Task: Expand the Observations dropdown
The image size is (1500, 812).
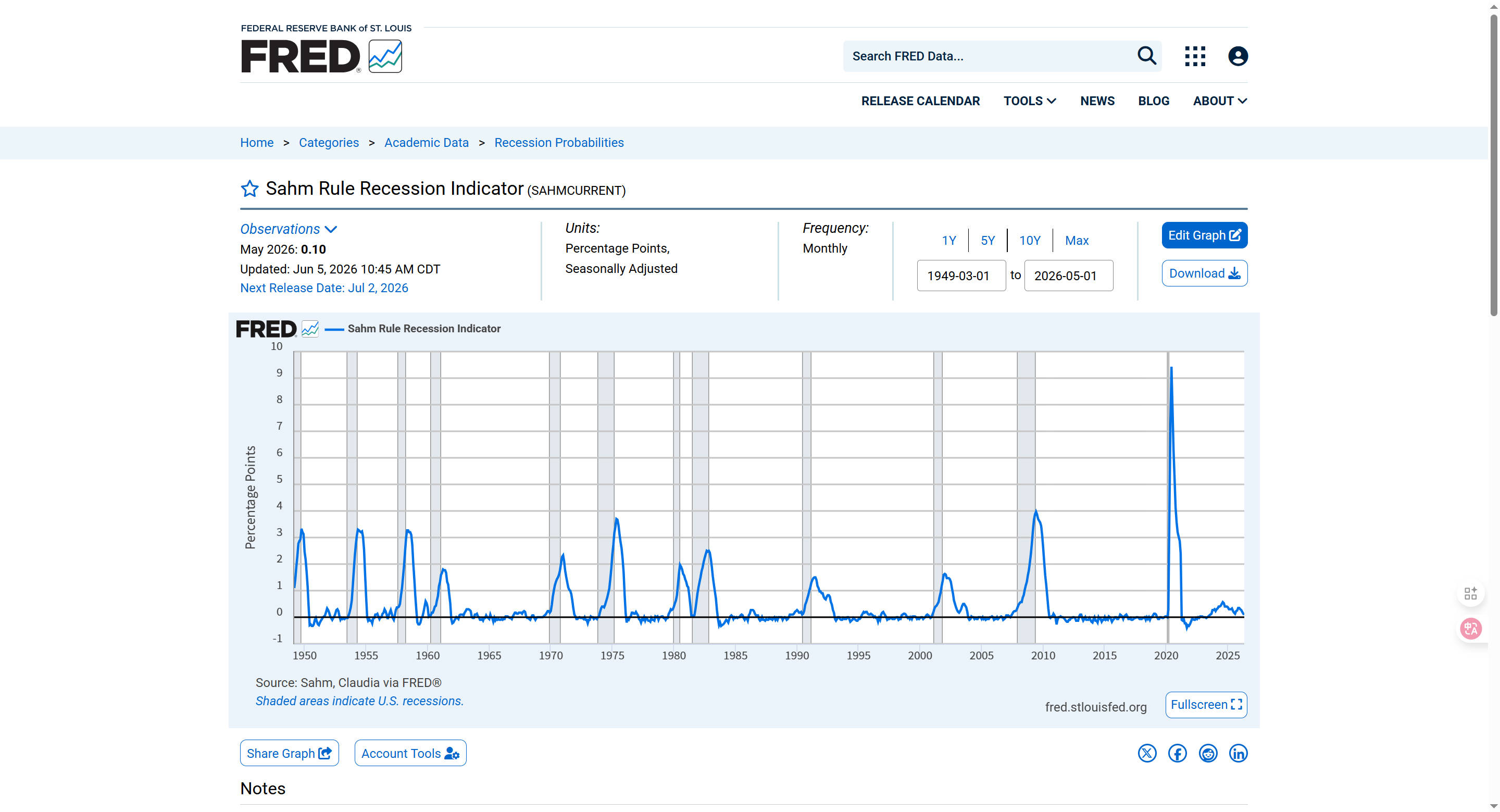Action: (289, 229)
